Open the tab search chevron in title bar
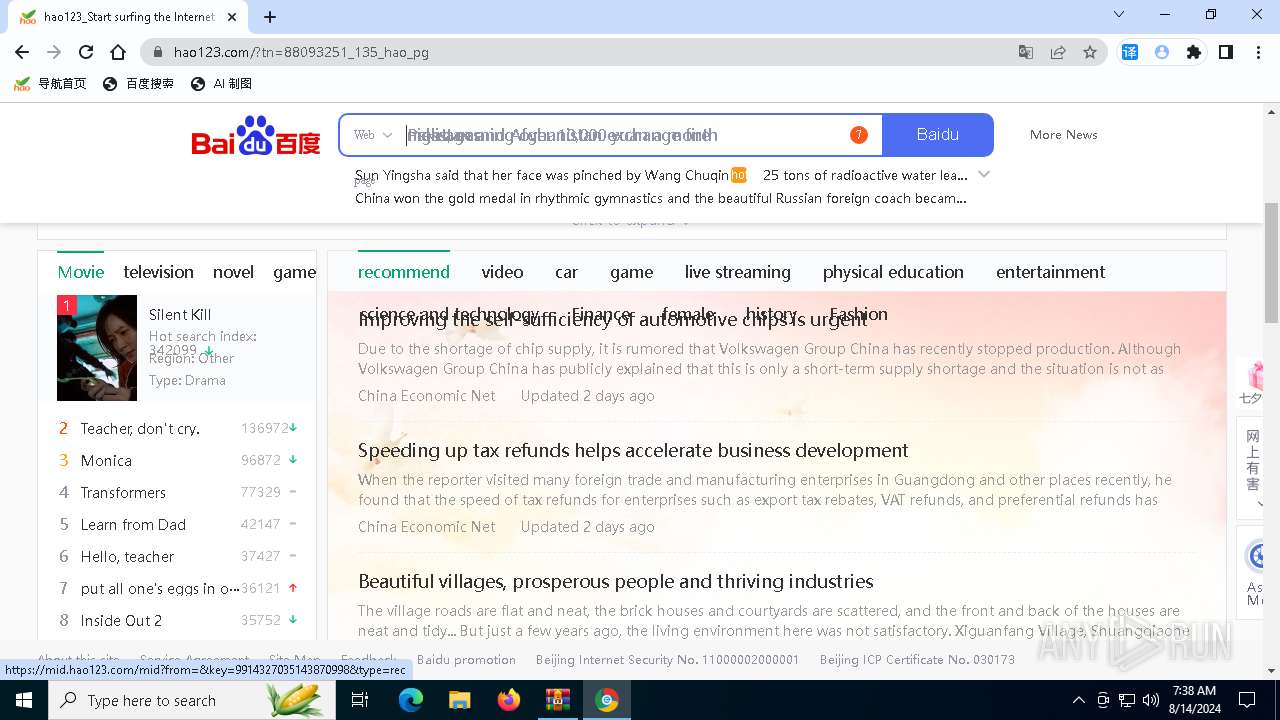 [1119, 15]
